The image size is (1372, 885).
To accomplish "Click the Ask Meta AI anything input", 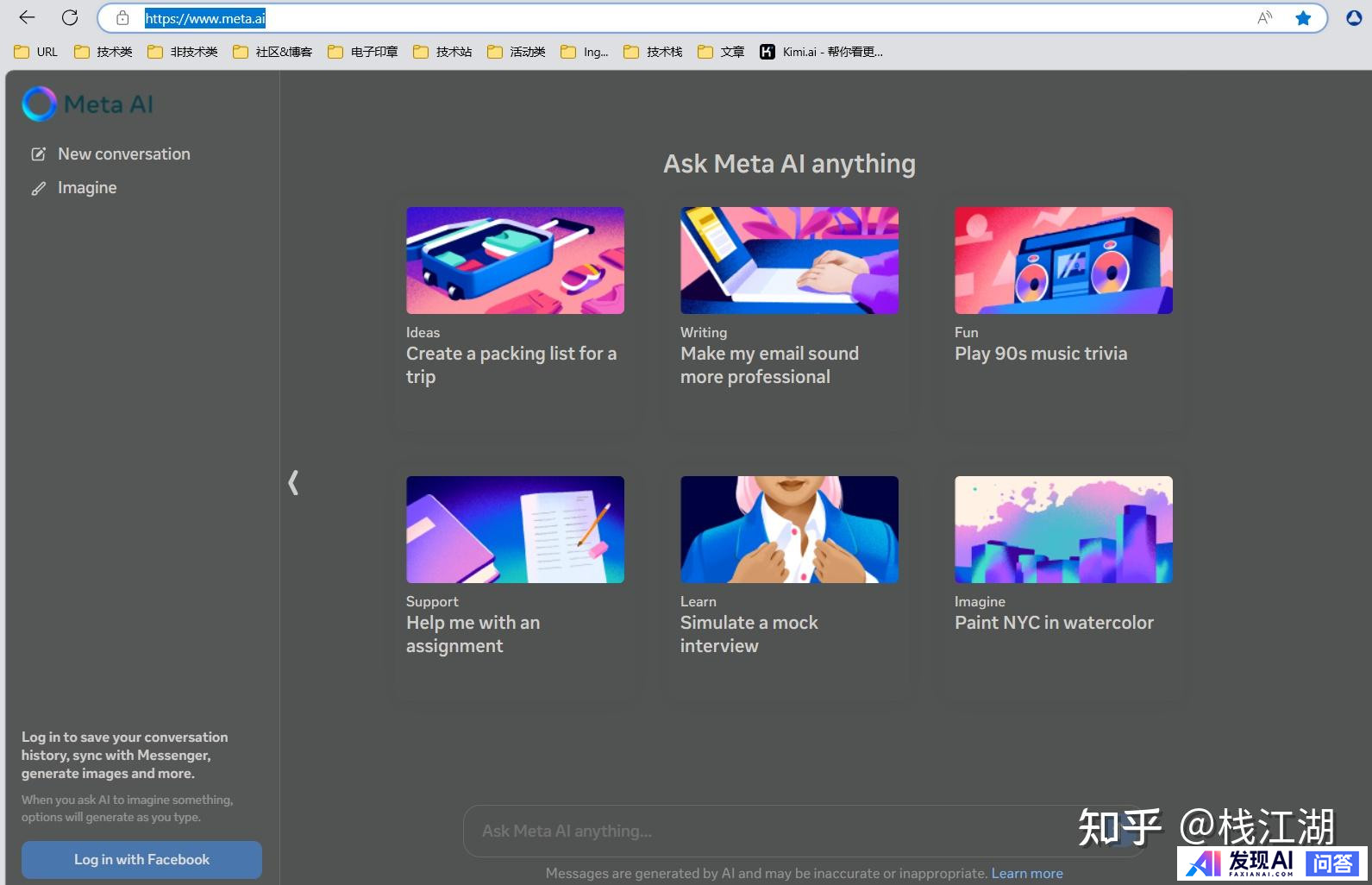I will click(776, 831).
